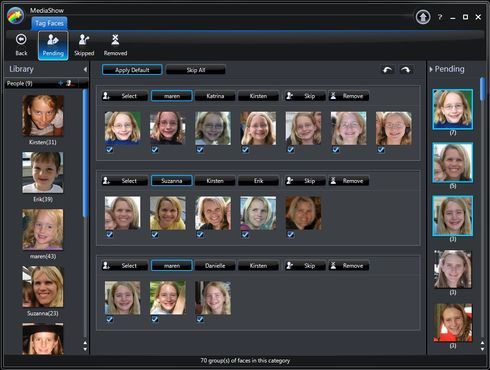The height and width of the screenshot is (370, 490).
Task: Uncheck the fifth face in the Suzanna group
Action: [290, 234]
